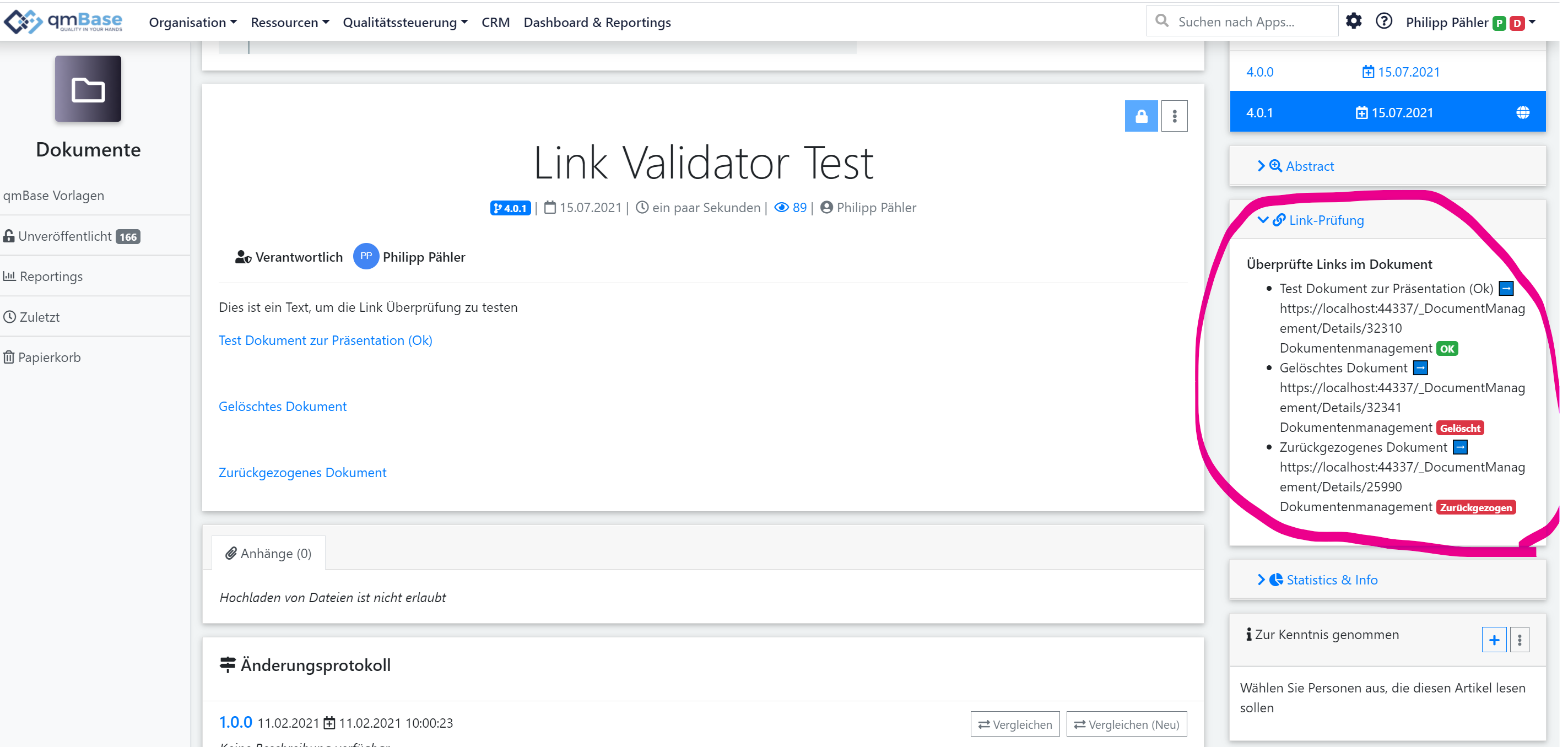The image size is (1568, 747).
Task: Click the blue lock button
Action: (1142, 116)
